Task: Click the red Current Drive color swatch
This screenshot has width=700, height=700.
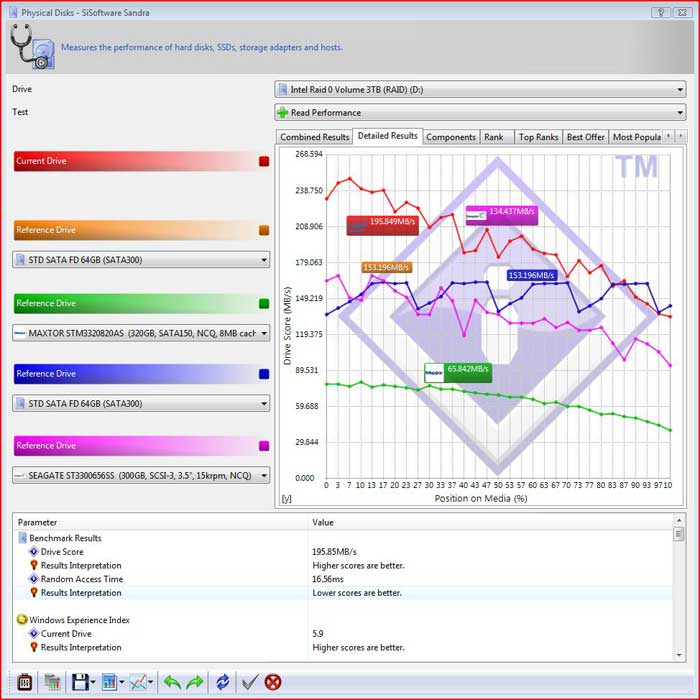Action: coord(264,161)
